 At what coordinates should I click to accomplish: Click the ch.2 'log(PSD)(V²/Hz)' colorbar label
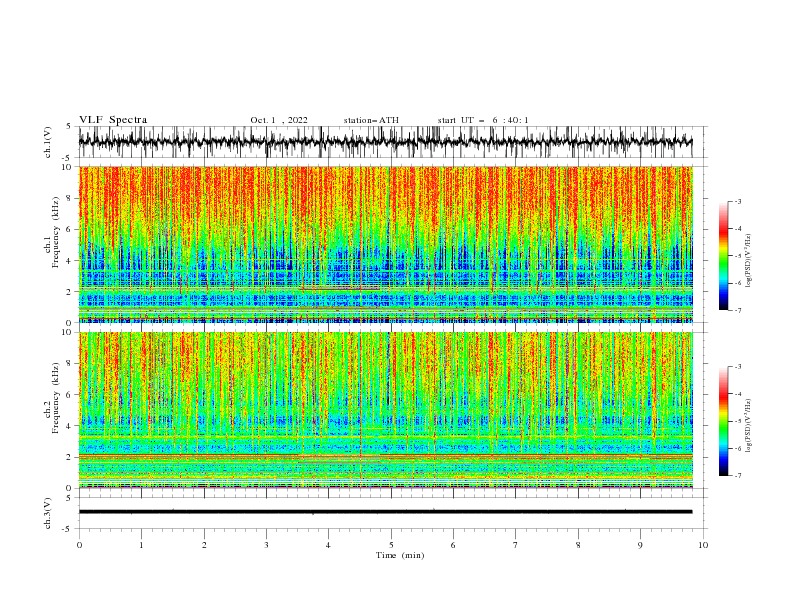[x=748, y=425]
